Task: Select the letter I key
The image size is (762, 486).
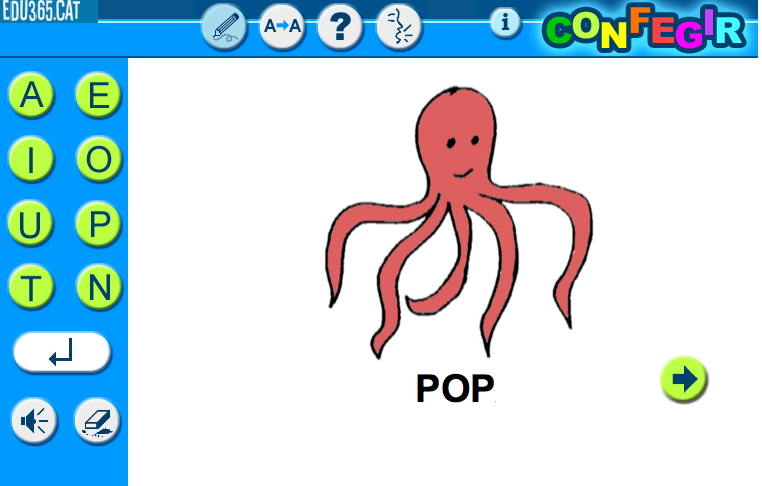Action: (31, 159)
